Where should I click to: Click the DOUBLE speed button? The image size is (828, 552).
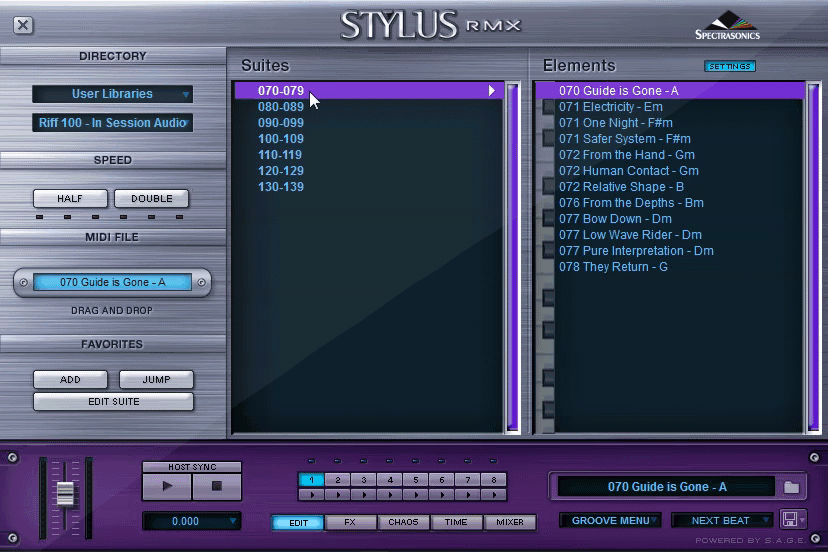coord(152,199)
